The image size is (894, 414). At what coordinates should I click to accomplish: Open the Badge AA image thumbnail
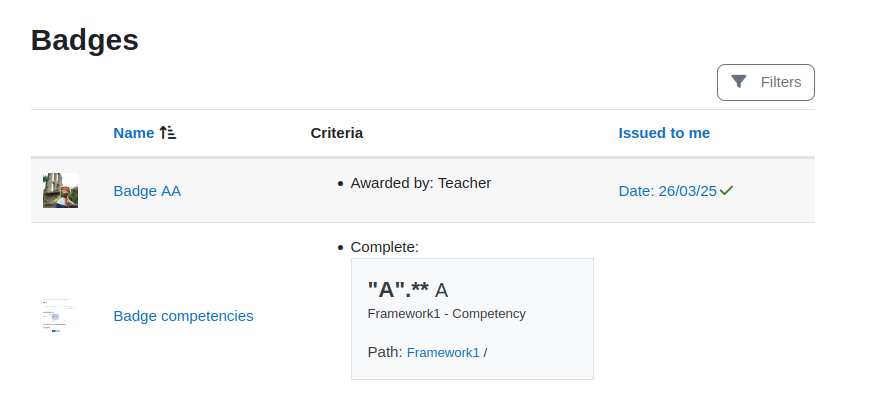pos(60,190)
